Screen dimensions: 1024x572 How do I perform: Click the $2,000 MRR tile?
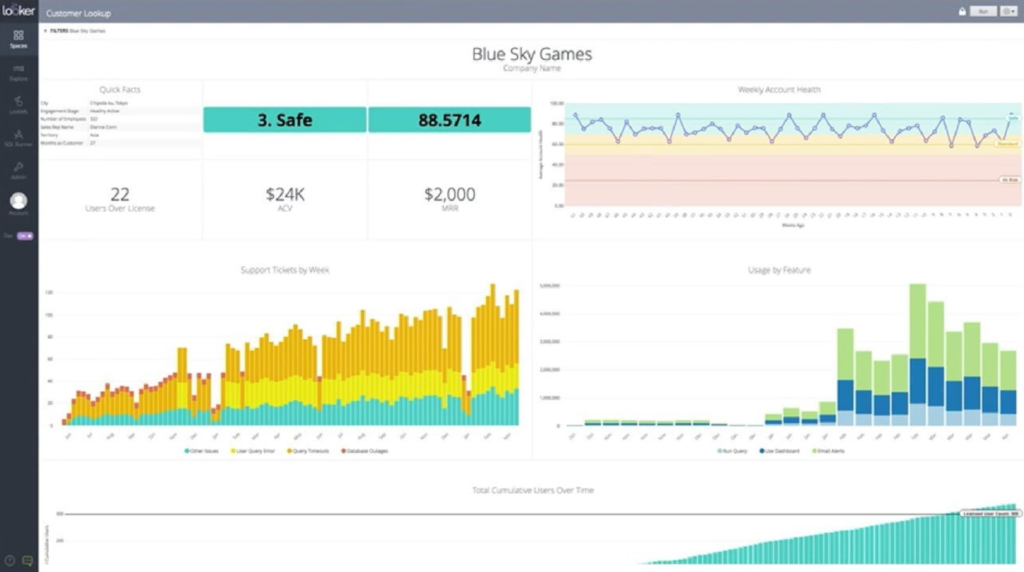[x=449, y=199]
